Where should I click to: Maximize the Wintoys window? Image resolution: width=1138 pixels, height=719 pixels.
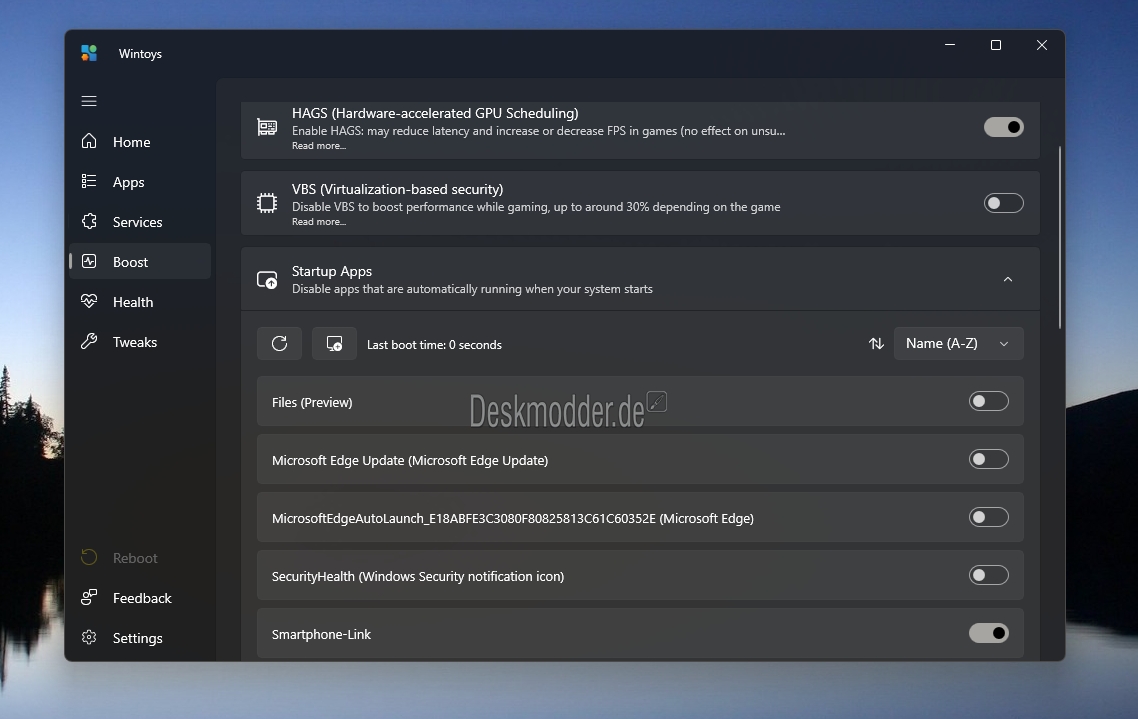[996, 45]
